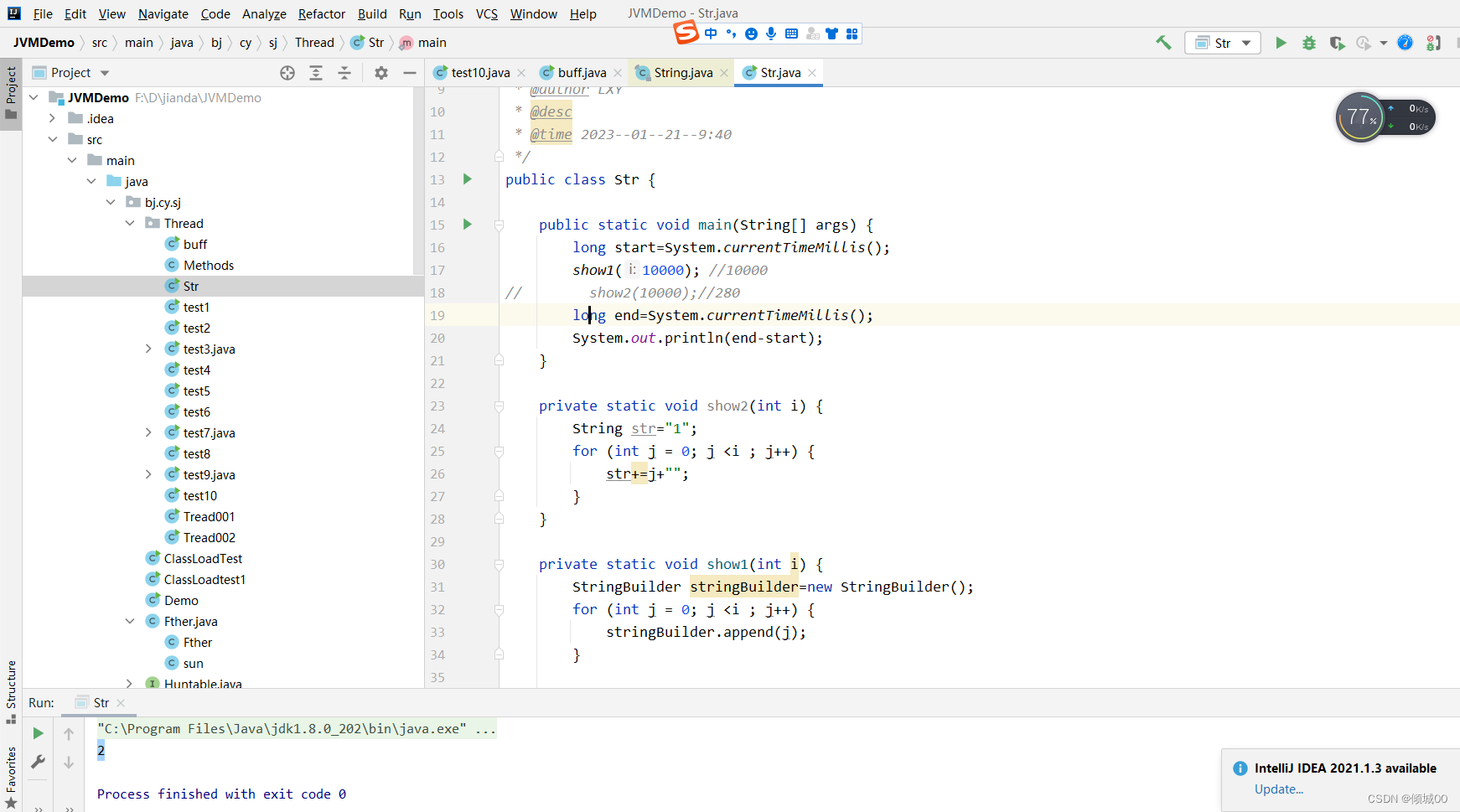
Task: Click the bug-with-brackets icon in toolbar
Action: [1434, 43]
